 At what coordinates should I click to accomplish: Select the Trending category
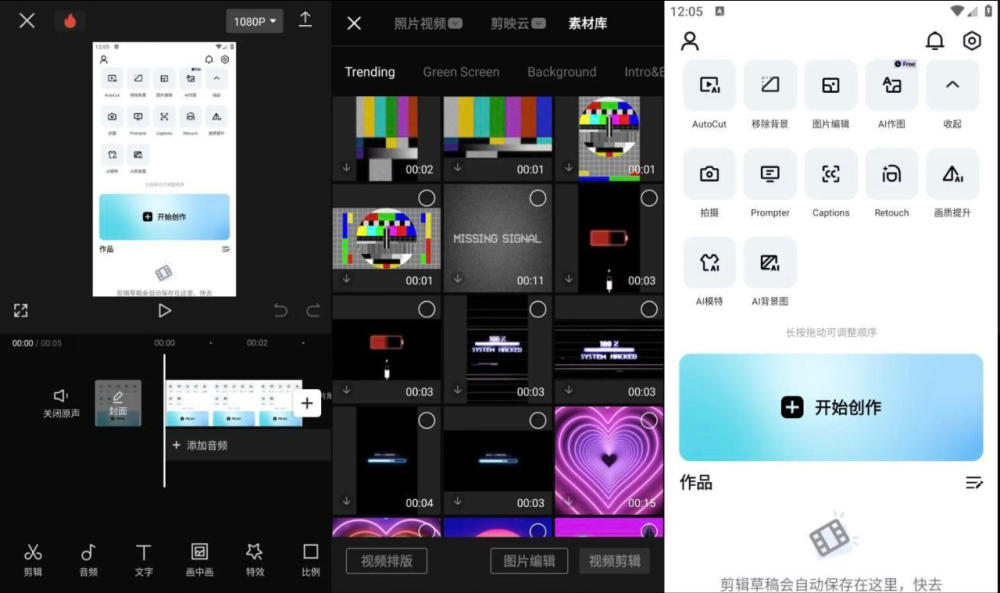[x=370, y=72]
